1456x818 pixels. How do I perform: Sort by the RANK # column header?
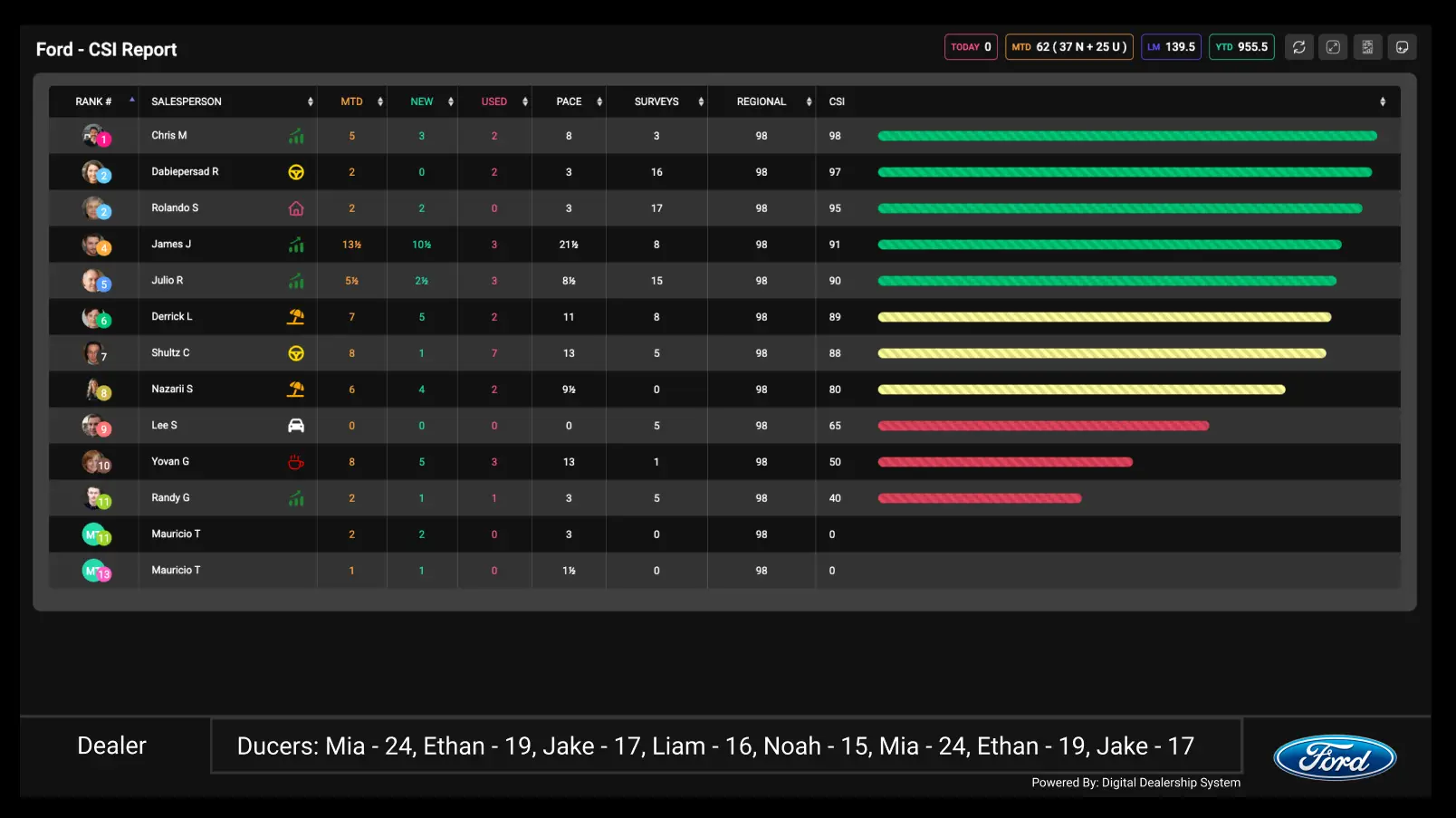(x=93, y=101)
